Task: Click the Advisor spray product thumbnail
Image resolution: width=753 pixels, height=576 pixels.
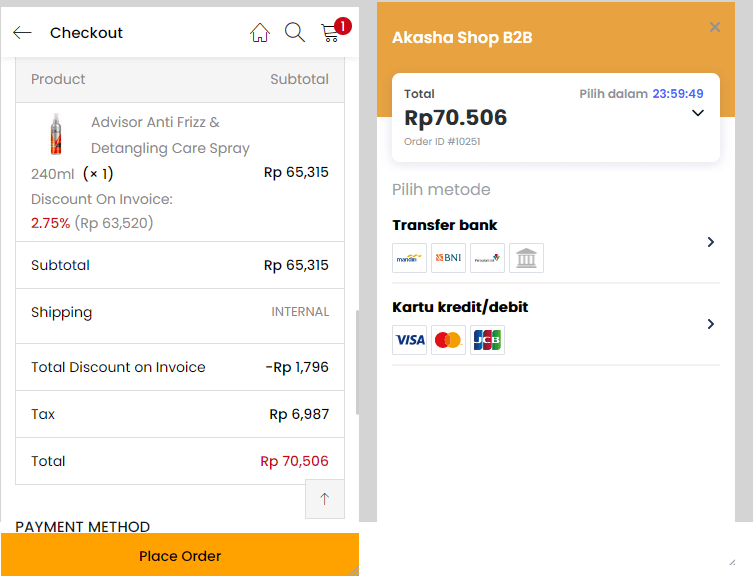Action: pos(56,134)
